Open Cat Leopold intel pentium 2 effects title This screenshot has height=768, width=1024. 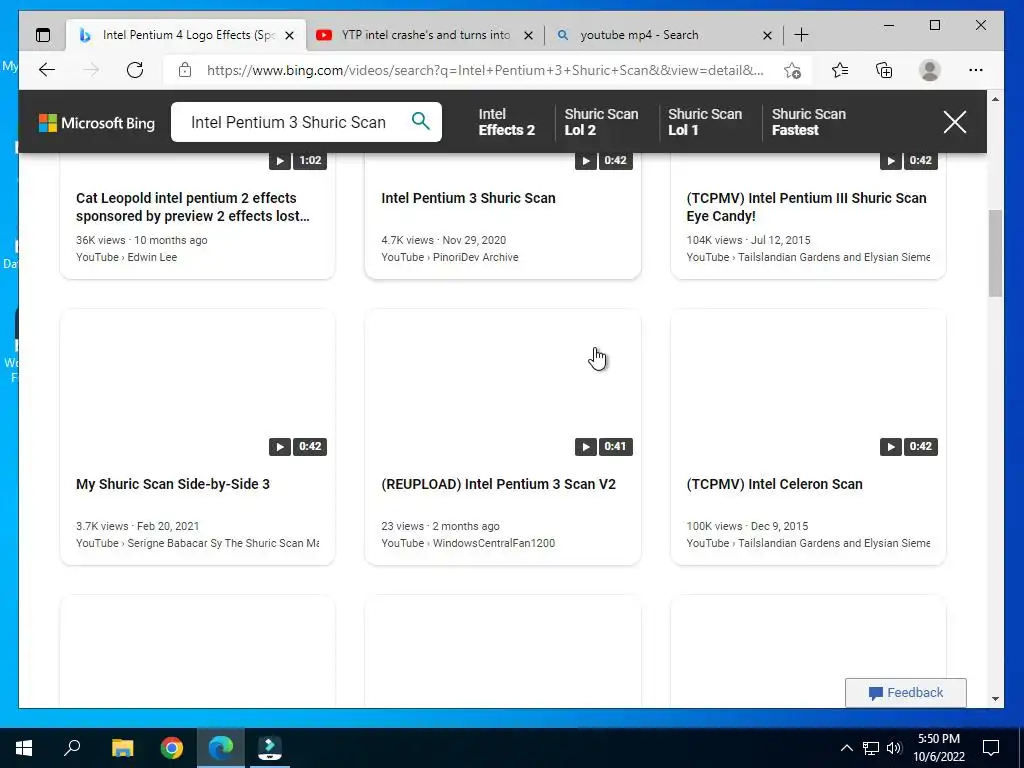pos(193,207)
